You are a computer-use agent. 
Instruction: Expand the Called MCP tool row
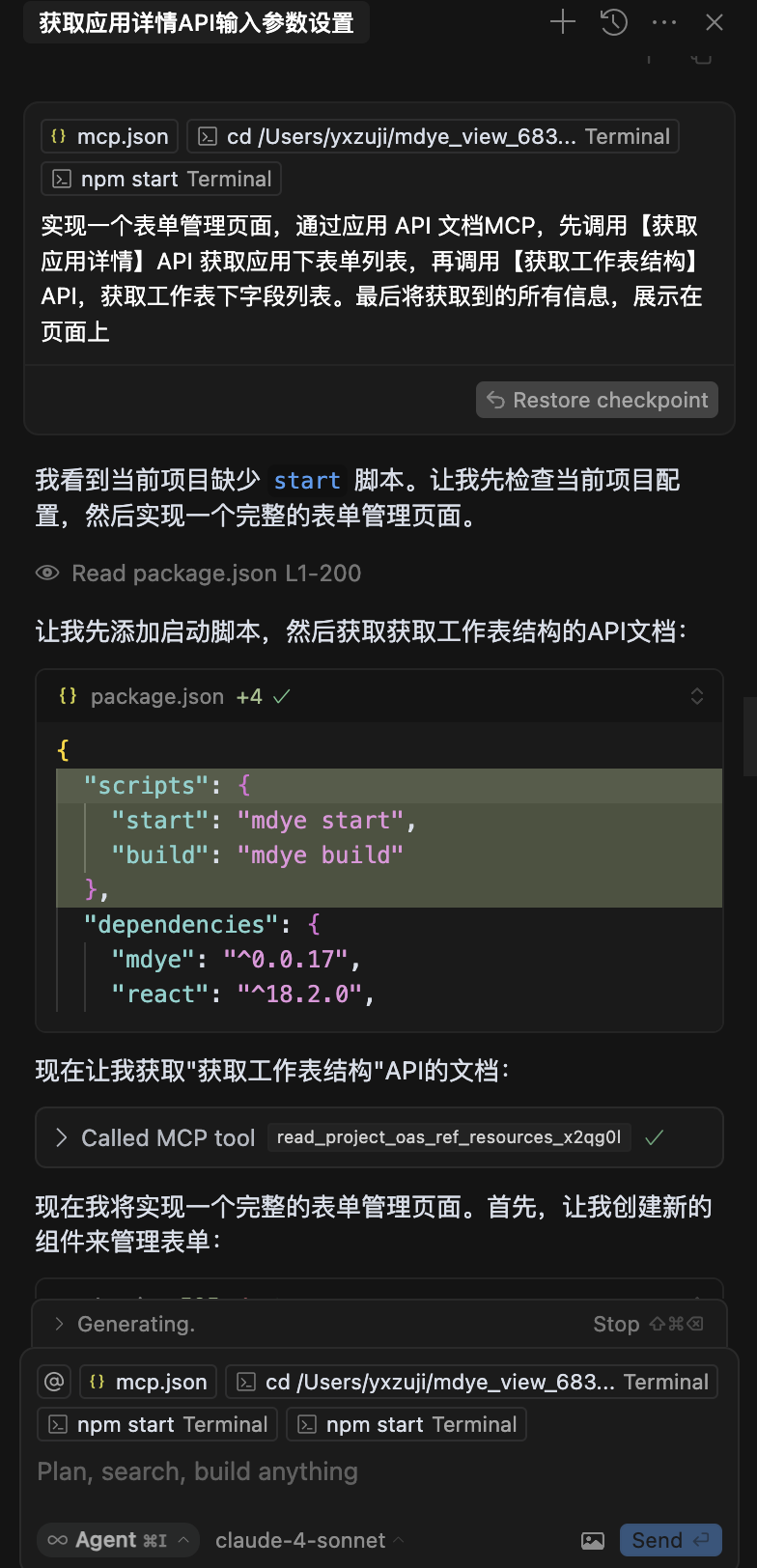click(379, 1137)
